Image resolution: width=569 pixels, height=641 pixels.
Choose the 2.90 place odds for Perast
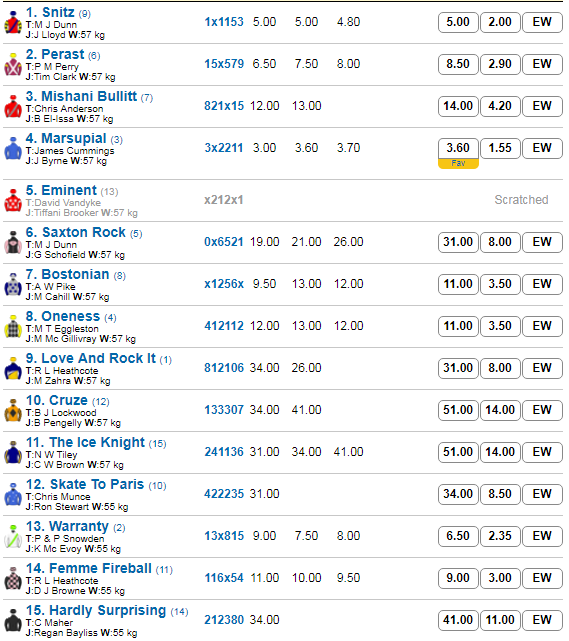tap(500, 64)
